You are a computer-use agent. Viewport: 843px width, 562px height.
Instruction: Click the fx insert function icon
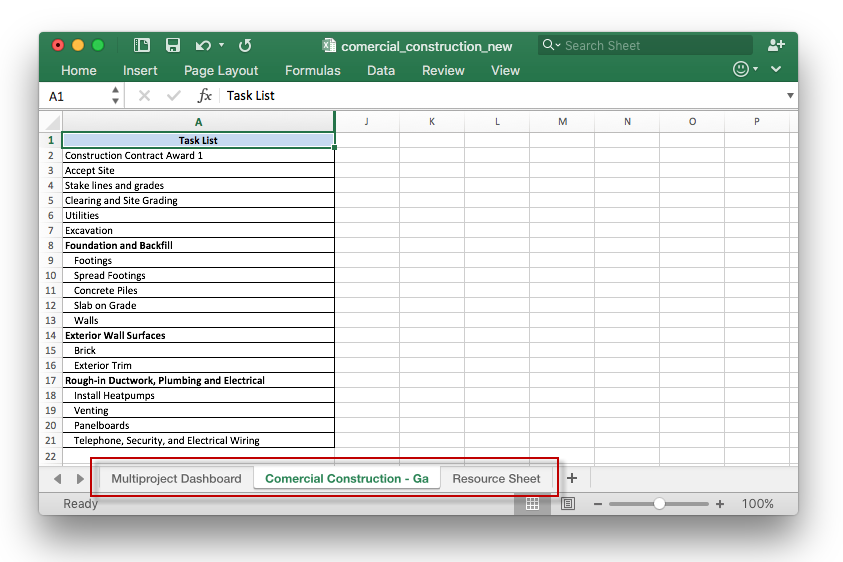coord(205,96)
